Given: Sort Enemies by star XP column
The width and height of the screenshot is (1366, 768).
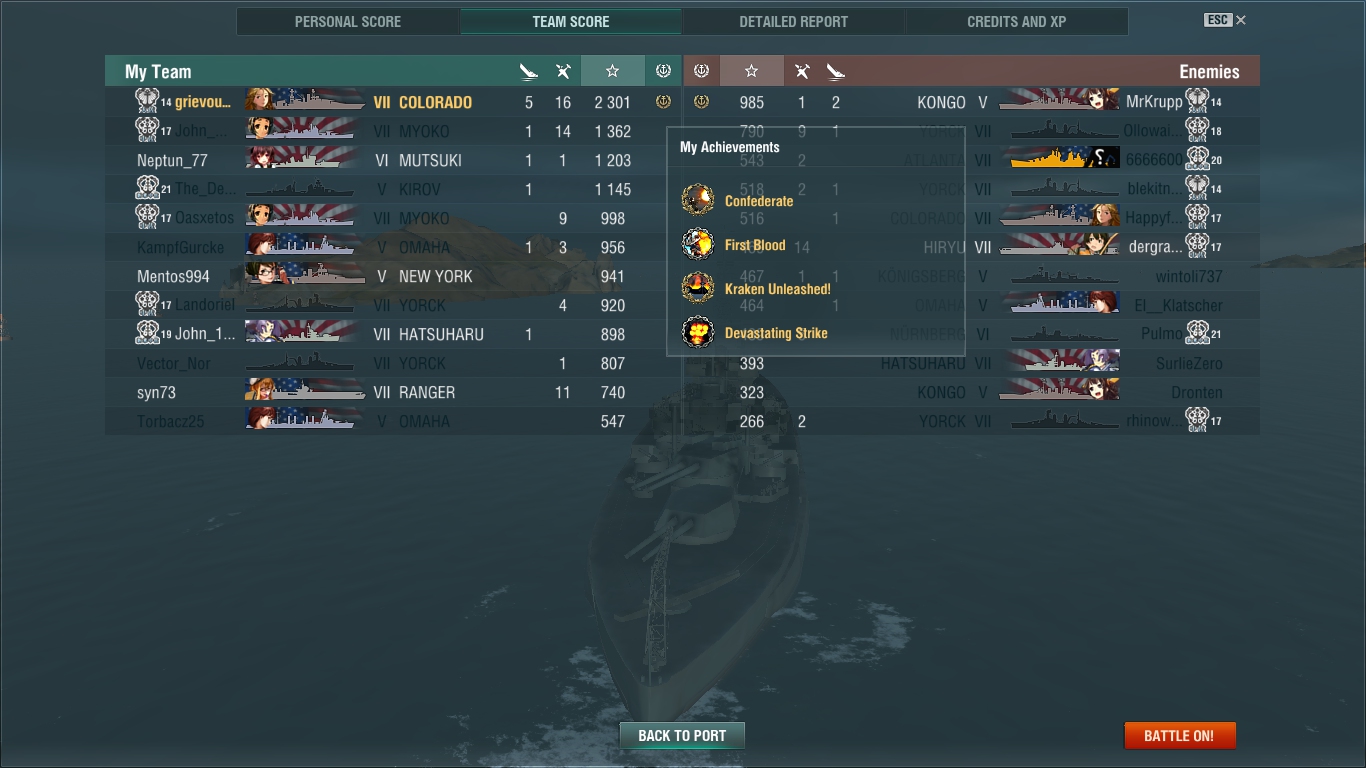Looking at the screenshot, I should [x=751, y=71].
